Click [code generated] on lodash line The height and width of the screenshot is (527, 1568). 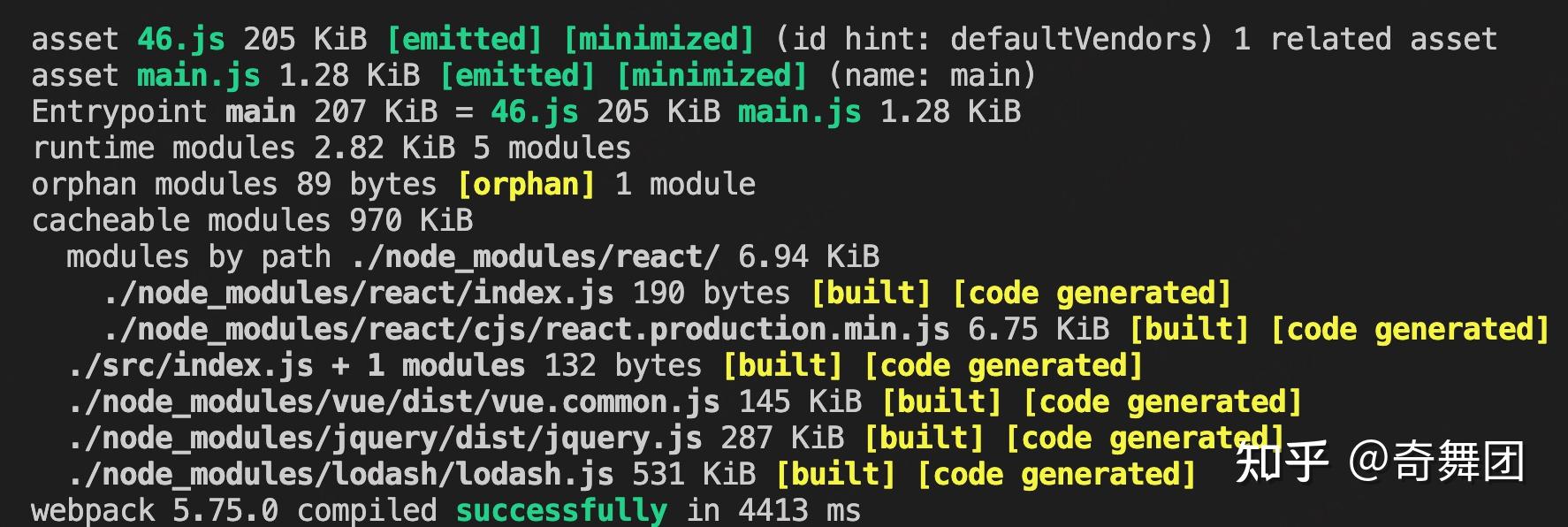(1056, 475)
